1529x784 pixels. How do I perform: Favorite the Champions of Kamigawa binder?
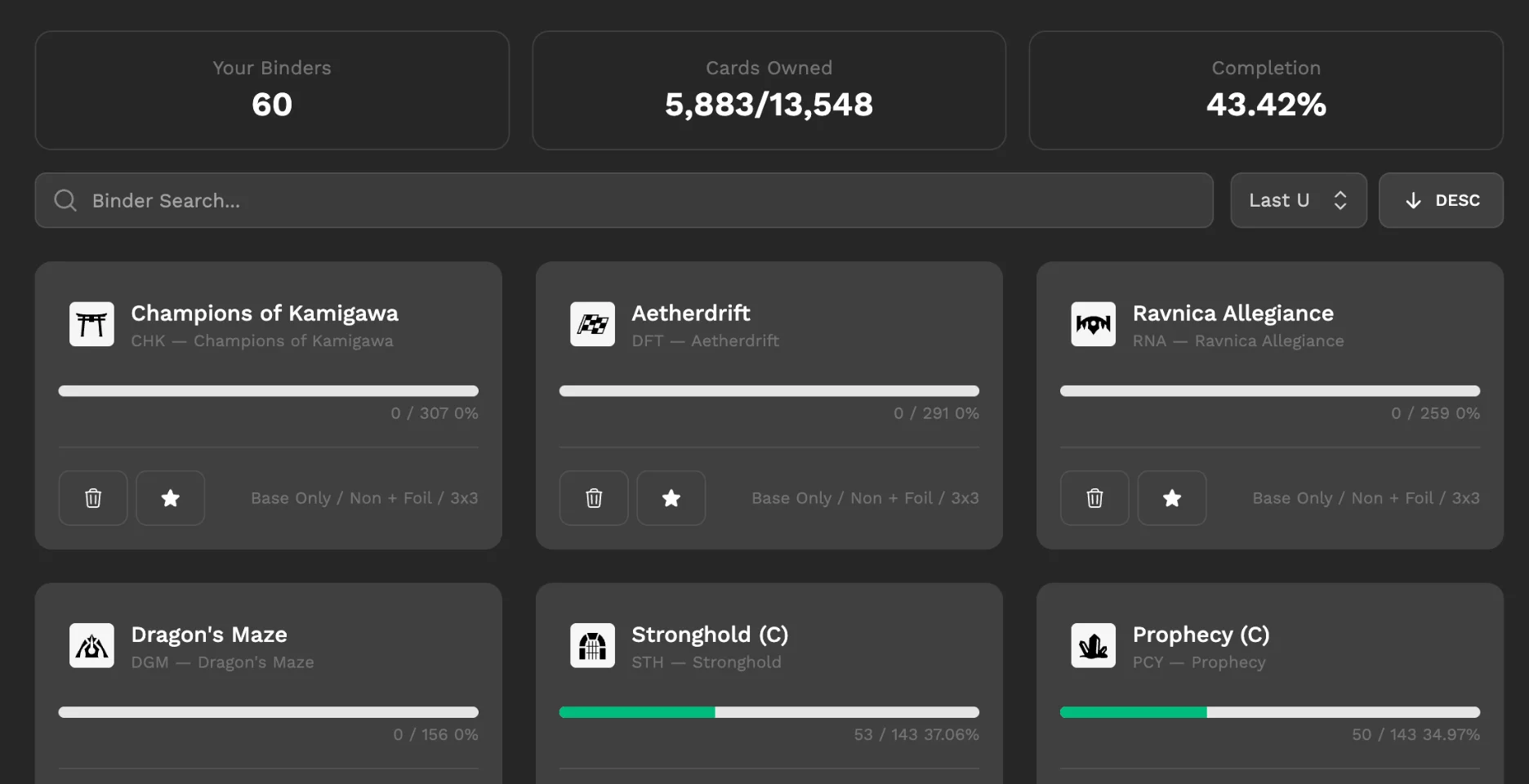click(170, 498)
